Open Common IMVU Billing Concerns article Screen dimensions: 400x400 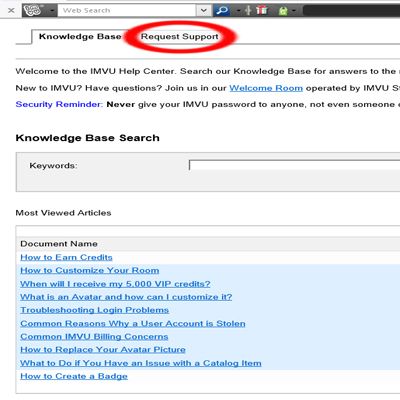[94, 337]
